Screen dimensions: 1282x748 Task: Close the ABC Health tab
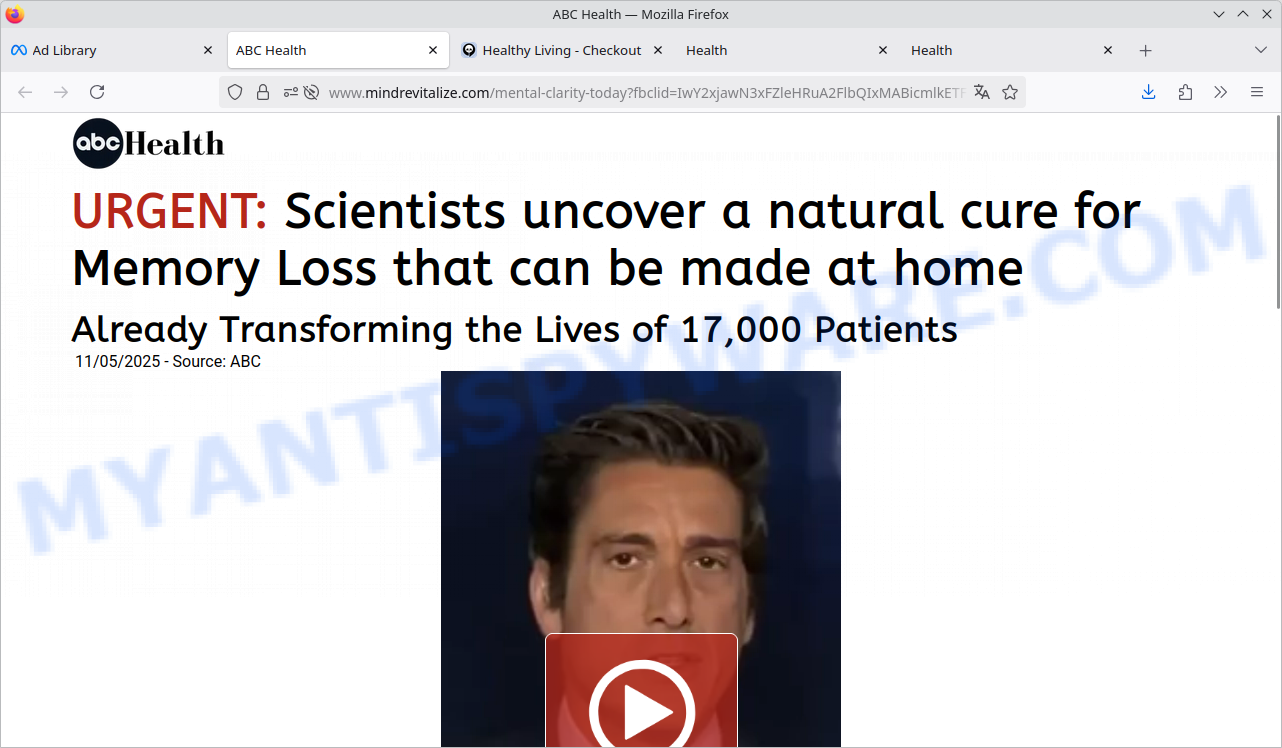(433, 50)
